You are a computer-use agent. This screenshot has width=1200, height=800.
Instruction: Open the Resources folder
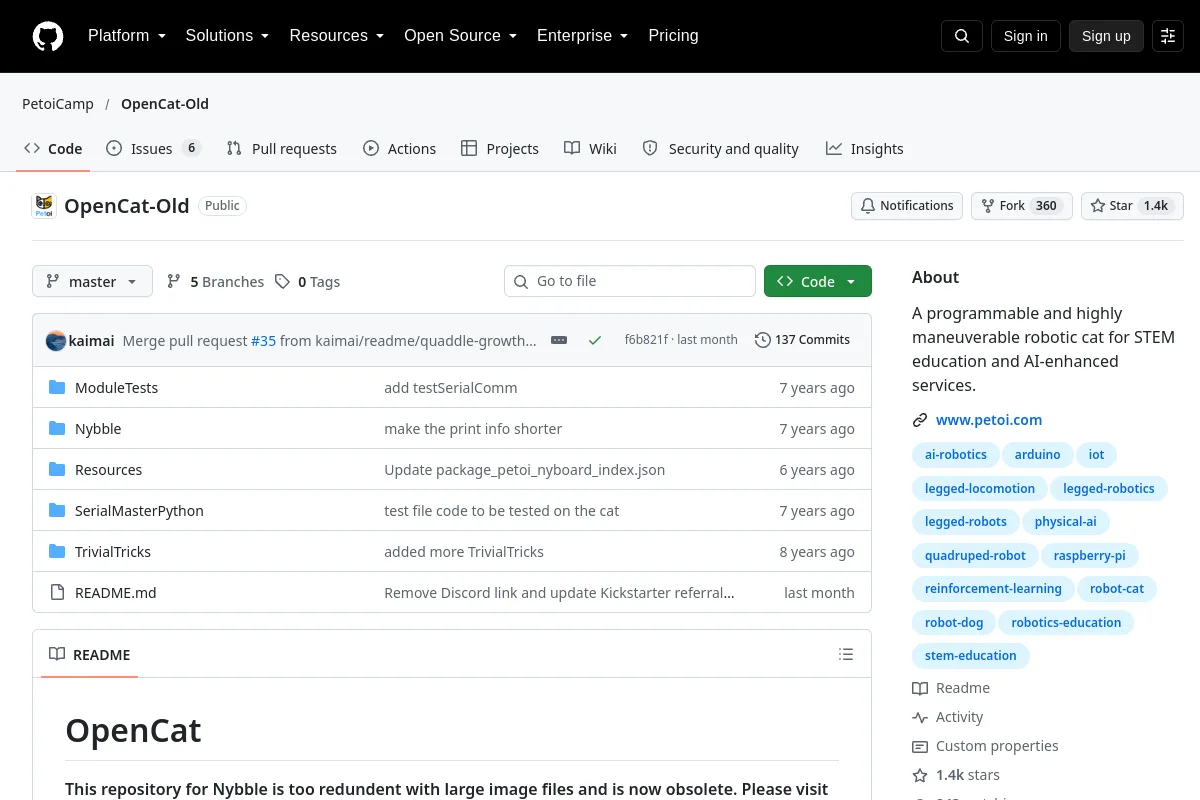pos(108,470)
